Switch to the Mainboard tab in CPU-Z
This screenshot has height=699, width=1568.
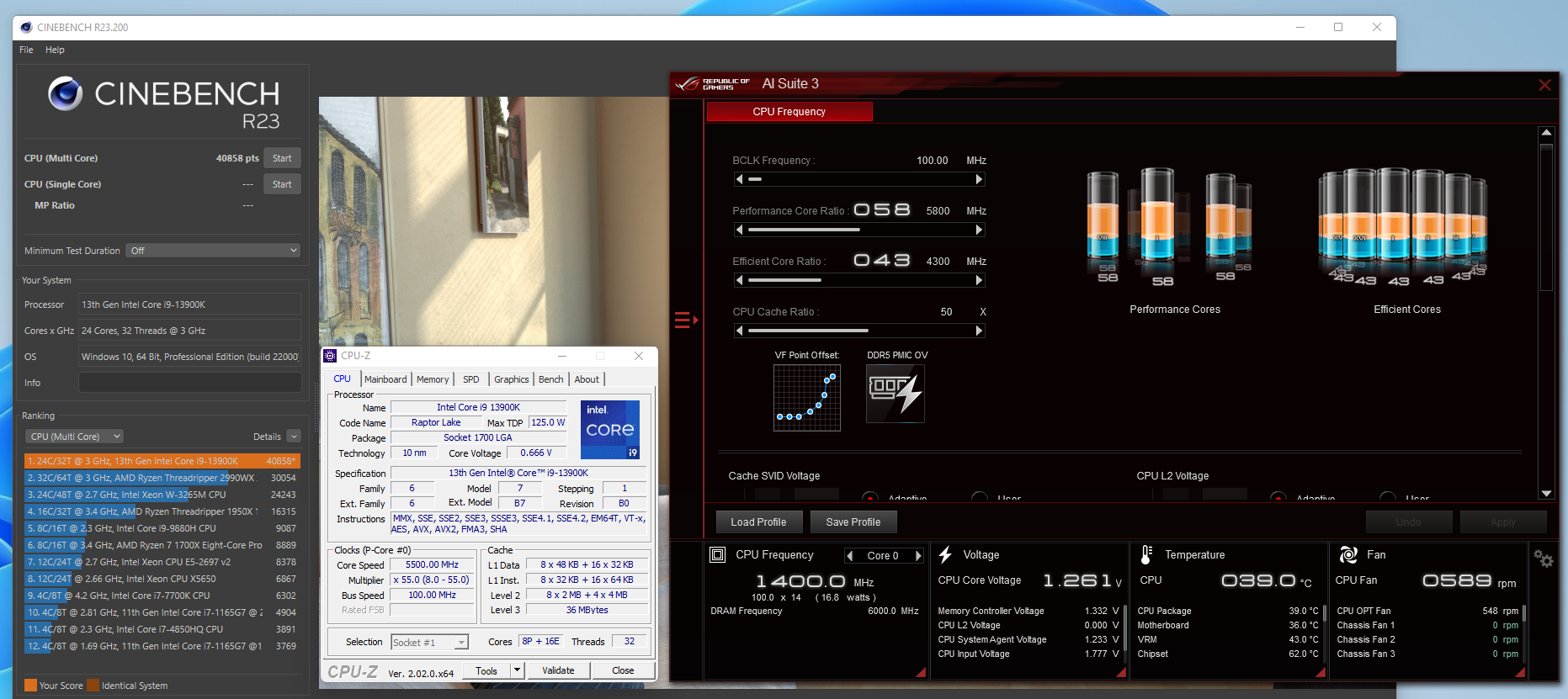385,379
